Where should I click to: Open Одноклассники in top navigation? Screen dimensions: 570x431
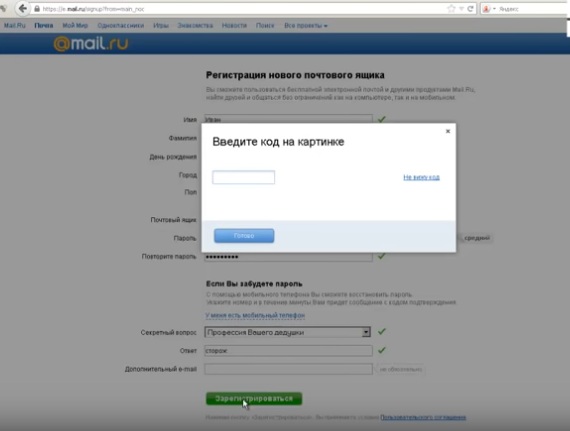[121, 25]
